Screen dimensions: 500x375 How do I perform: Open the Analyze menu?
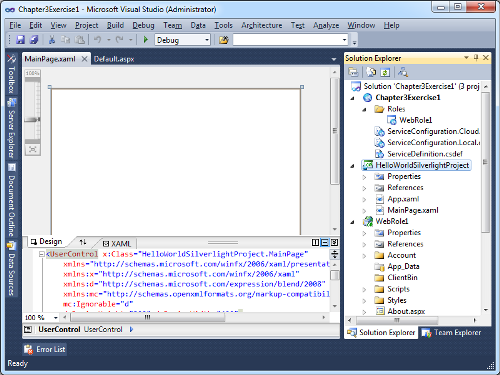pos(326,25)
